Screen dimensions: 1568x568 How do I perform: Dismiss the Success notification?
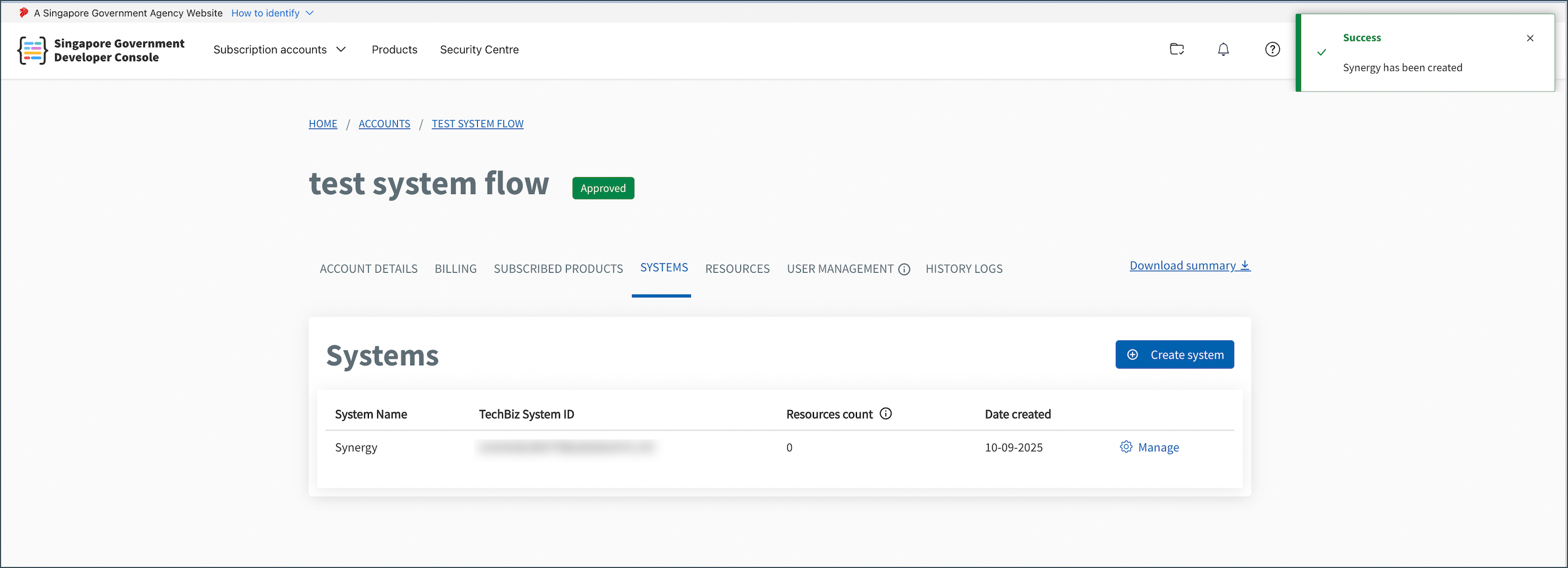pos(1530,38)
